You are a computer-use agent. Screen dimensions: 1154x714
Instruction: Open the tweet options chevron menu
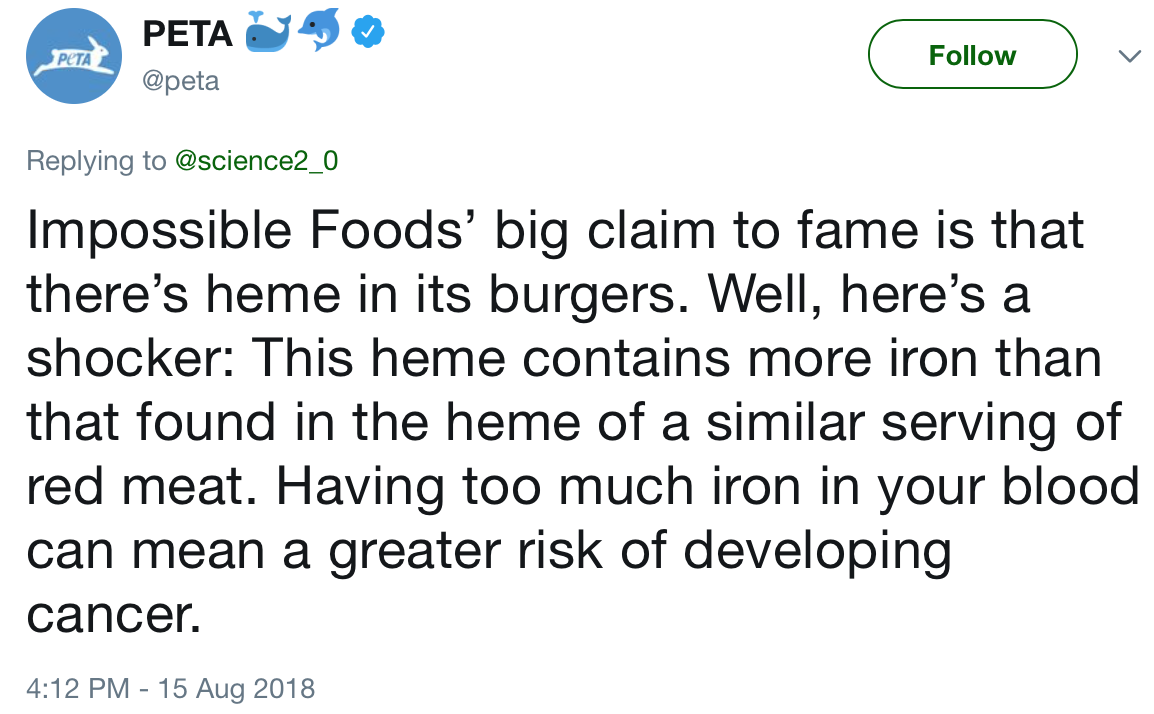[x=1128, y=56]
